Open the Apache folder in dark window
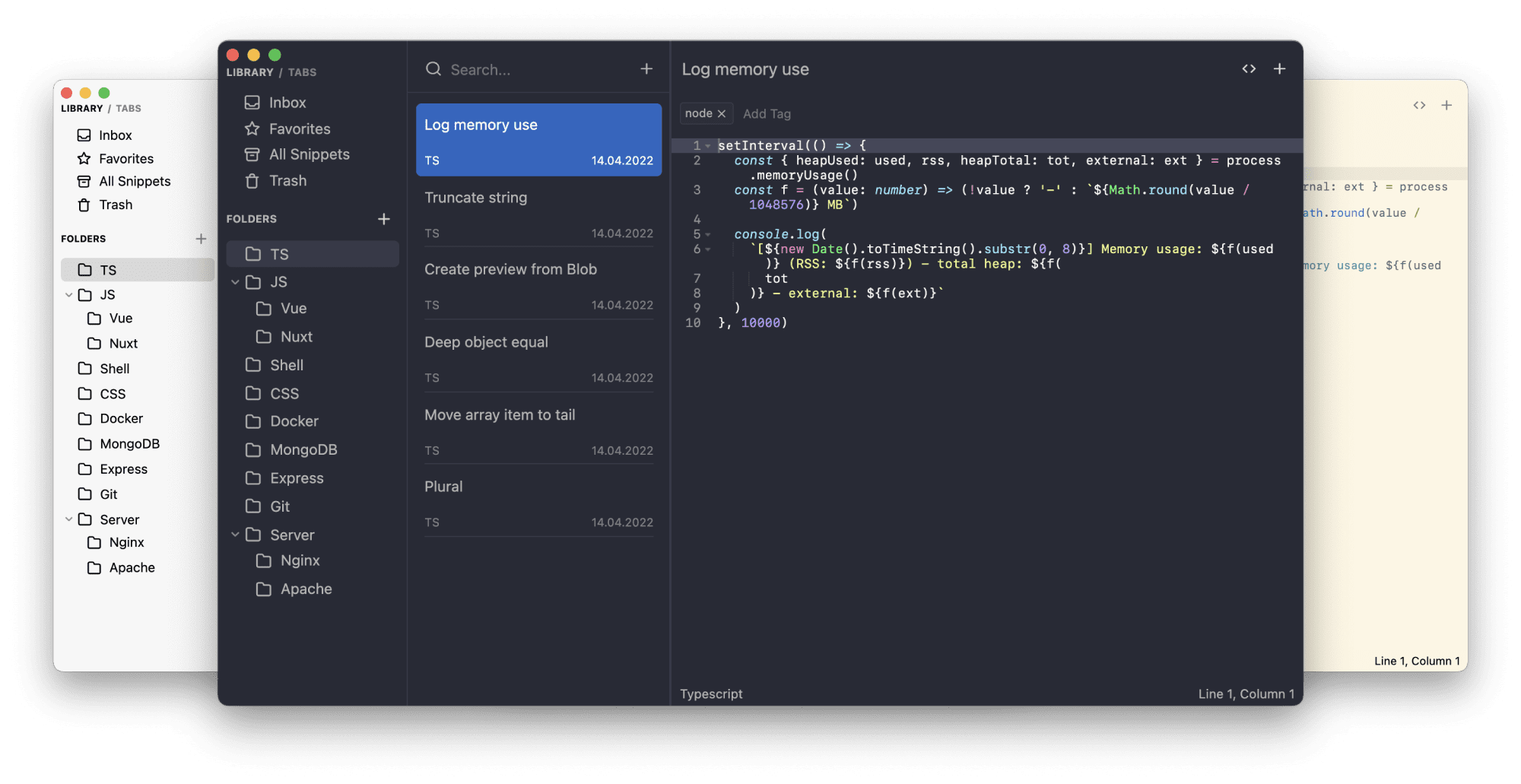The height and width of the screenshot is (784, 1521). 294,589
